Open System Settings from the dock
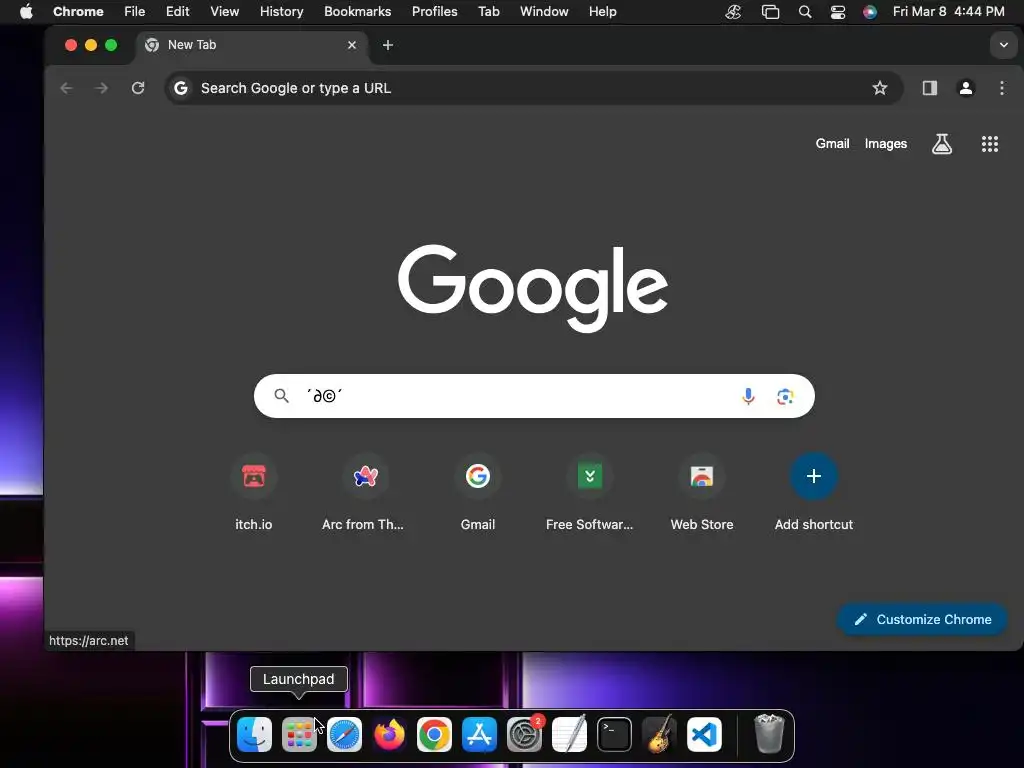 [524, 735]
